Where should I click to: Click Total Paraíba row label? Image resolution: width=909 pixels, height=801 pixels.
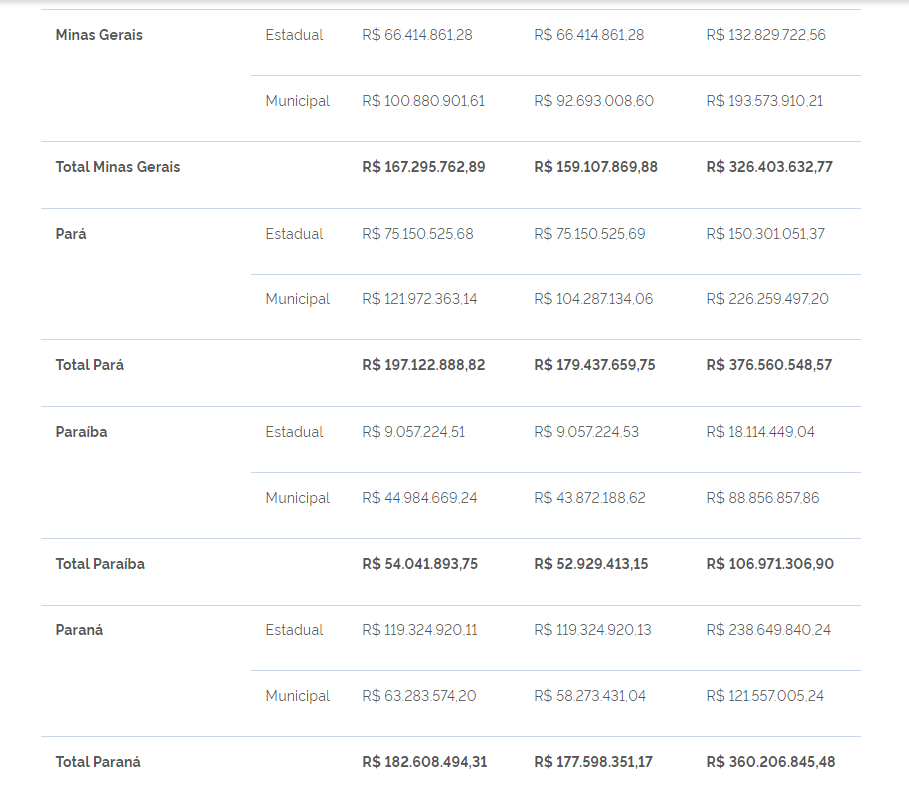100,564
